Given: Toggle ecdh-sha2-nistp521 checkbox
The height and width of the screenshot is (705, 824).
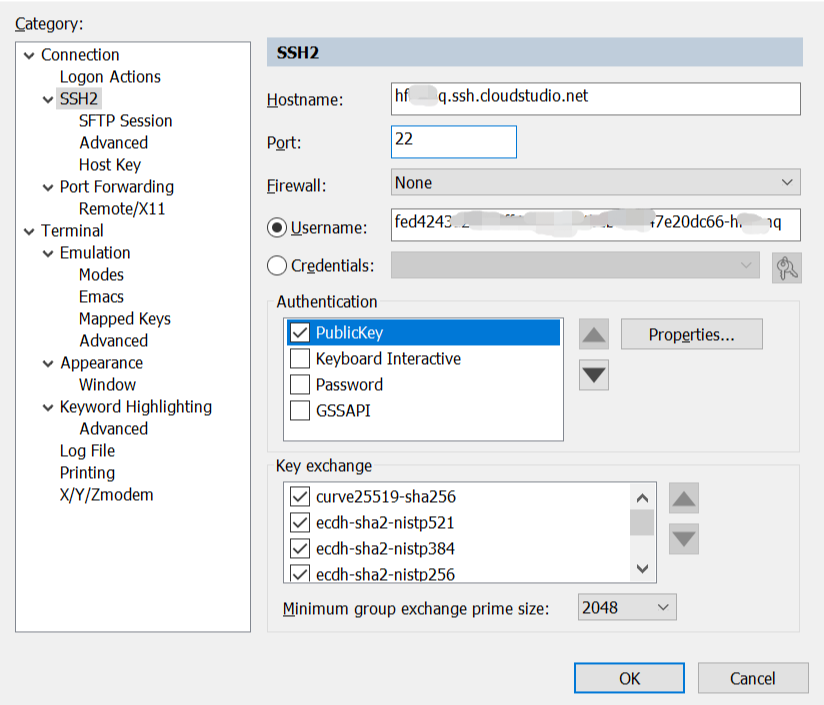Looking at the screenshot, I should pos(300,523).
